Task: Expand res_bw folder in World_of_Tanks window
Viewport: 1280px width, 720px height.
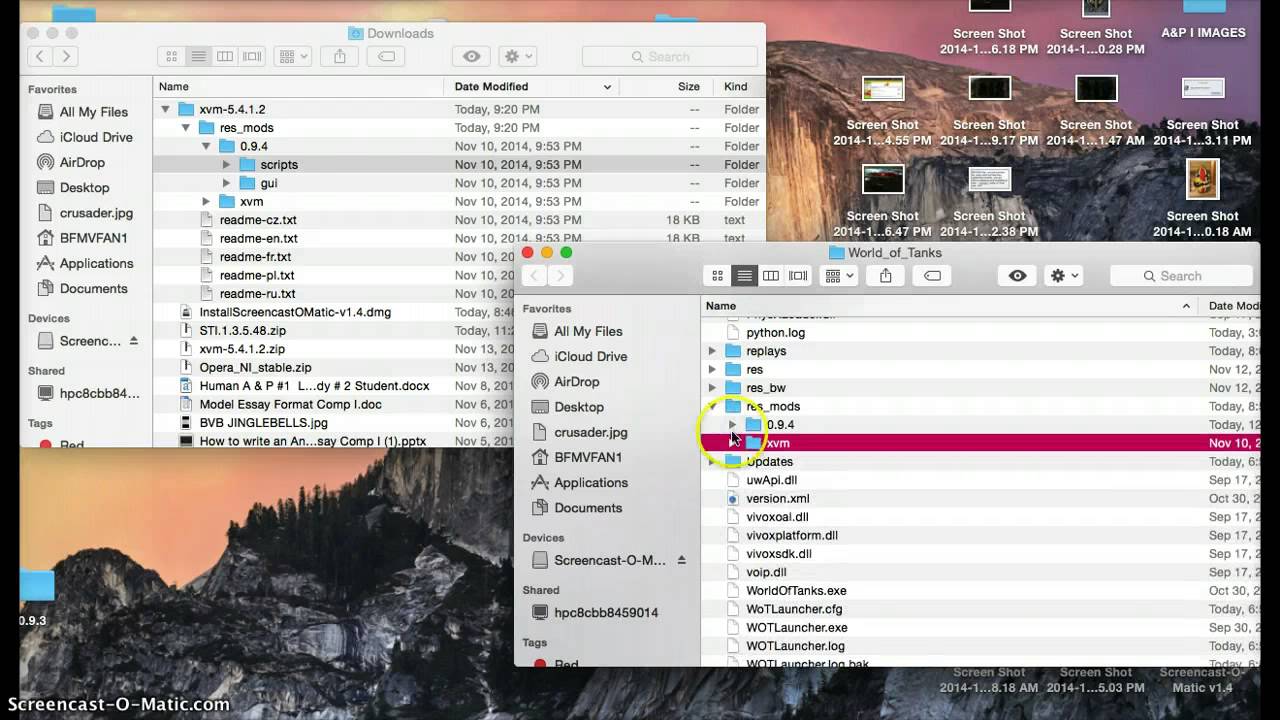Action: [x=712, y=388]
